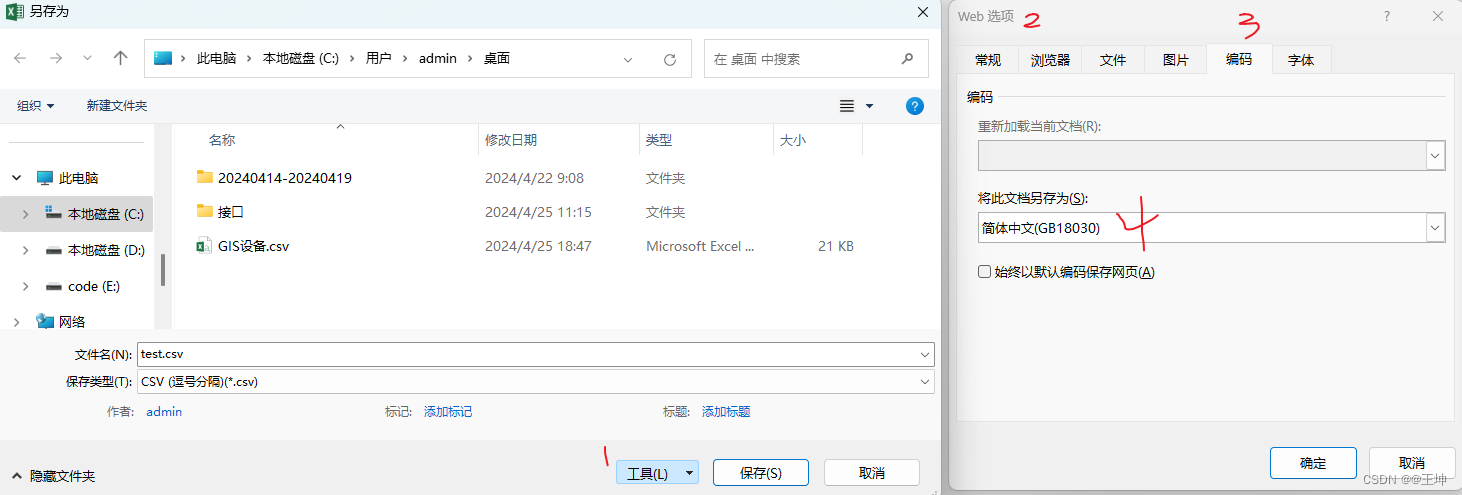The image size is (1462, 495).
Task: Switch to 图片 tab in Web 选项
Action: tap(1176, 60)
